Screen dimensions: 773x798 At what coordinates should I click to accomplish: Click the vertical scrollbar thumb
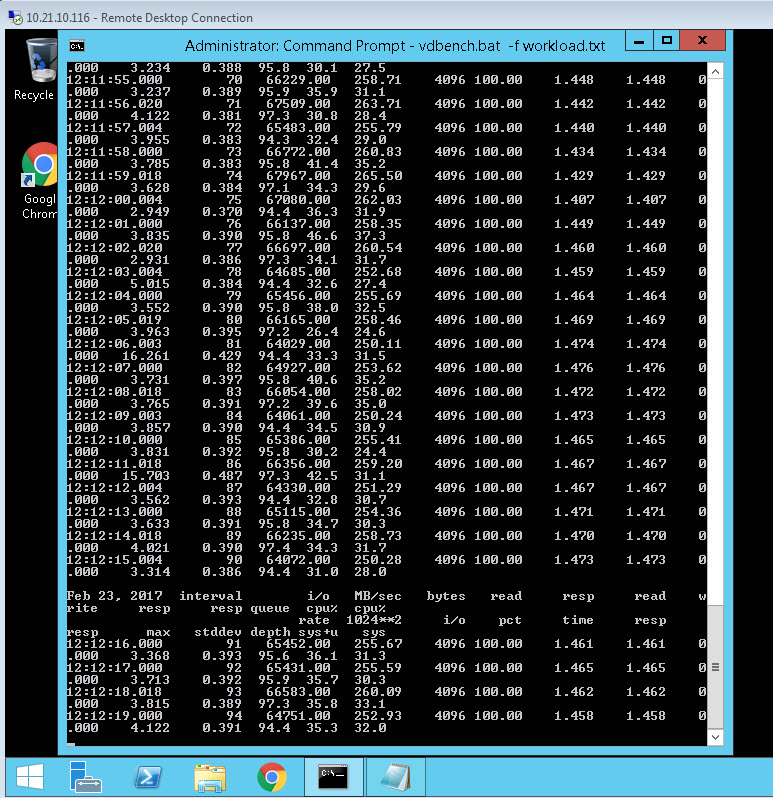[x=715, y=667]
